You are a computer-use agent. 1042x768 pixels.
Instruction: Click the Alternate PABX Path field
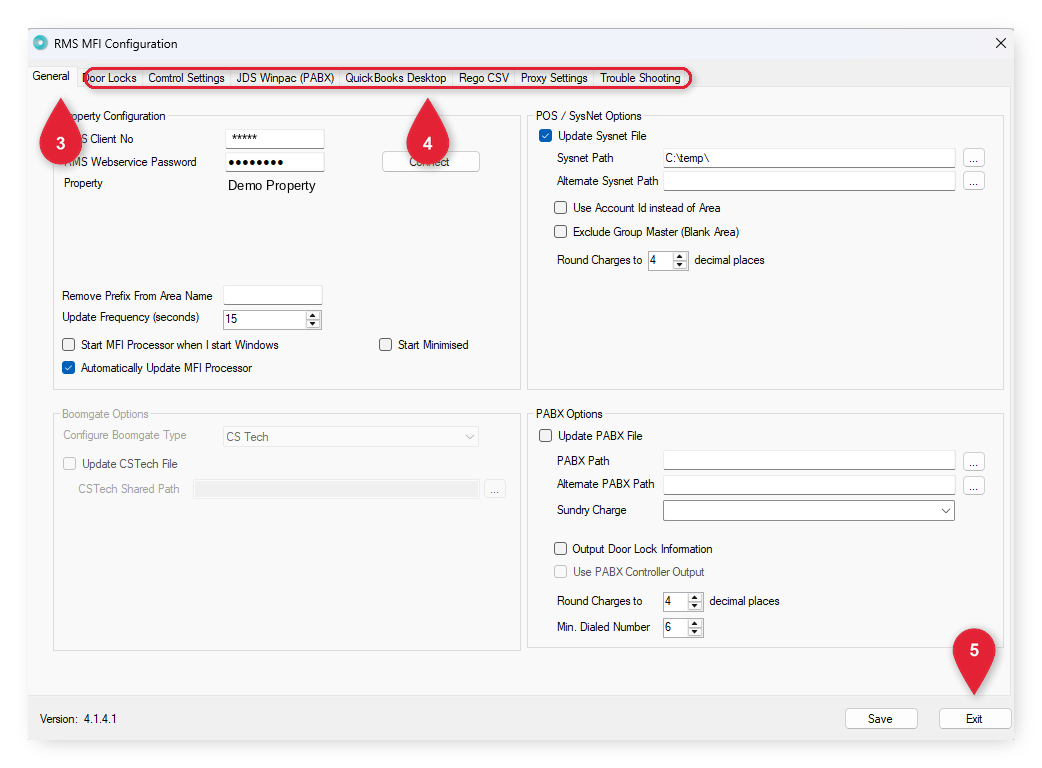pyautogui.click(x=809, y=484)
